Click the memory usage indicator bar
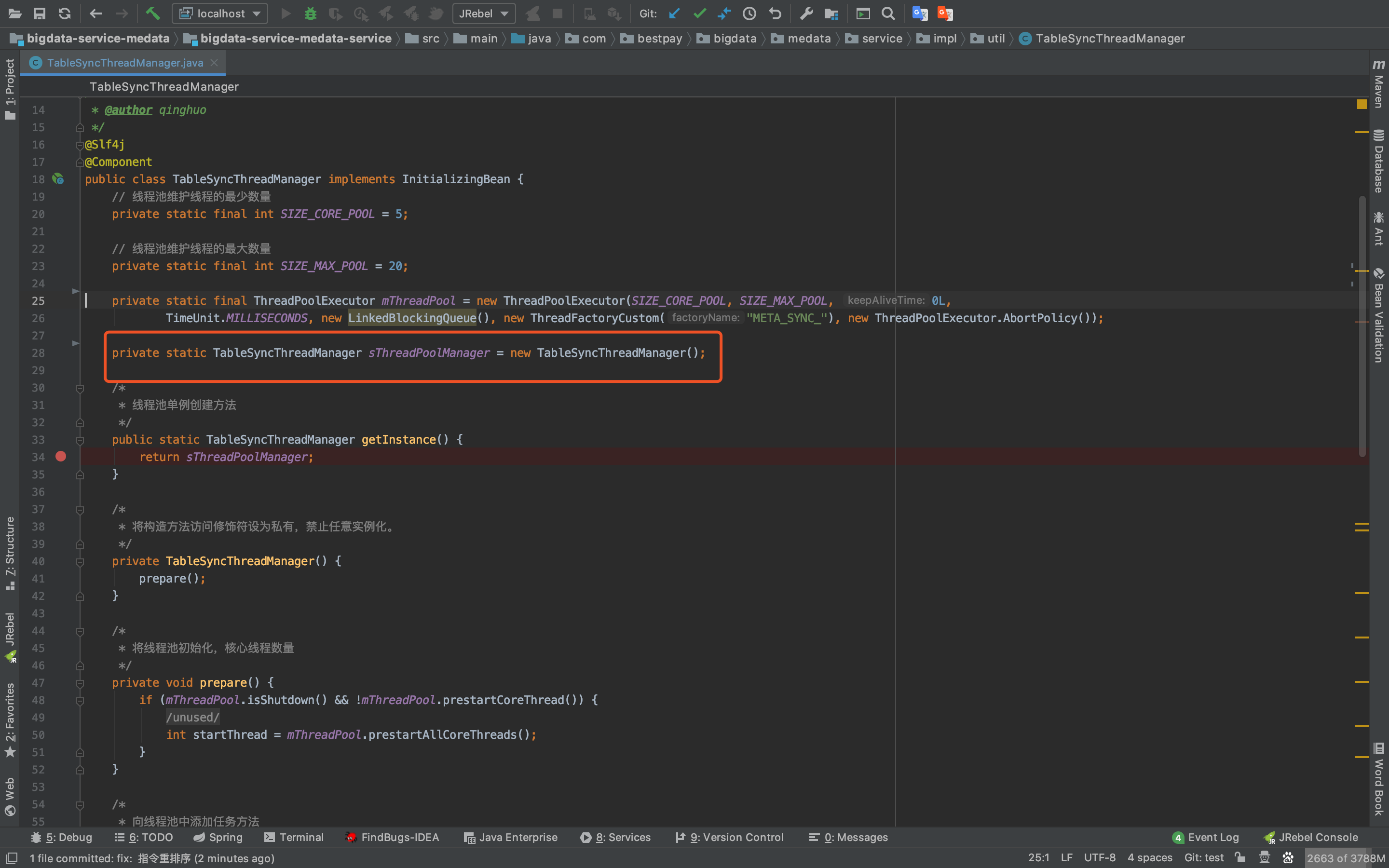The width and height of the screenshot is (1389, 868). pos(1346,858)
